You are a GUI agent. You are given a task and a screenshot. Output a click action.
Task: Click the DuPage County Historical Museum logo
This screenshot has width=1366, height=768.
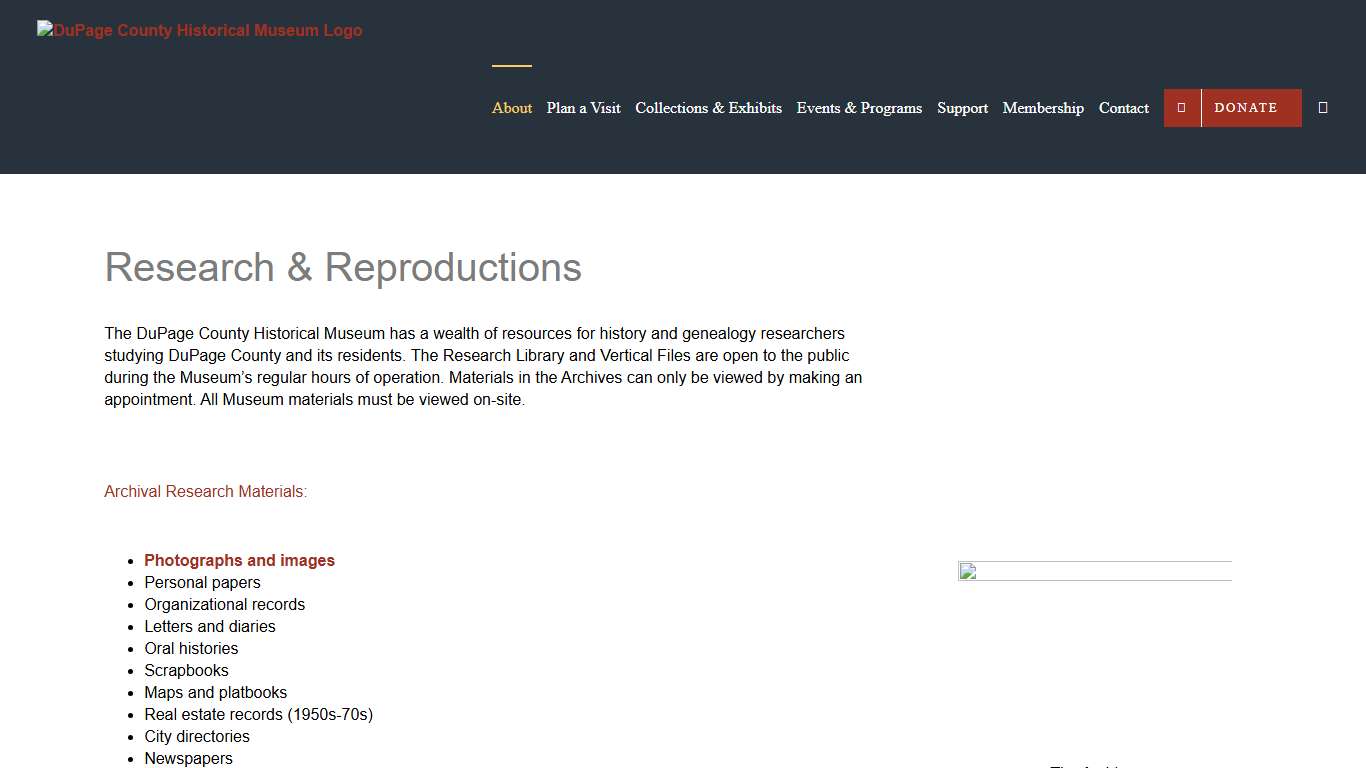(x=200, y=31)
